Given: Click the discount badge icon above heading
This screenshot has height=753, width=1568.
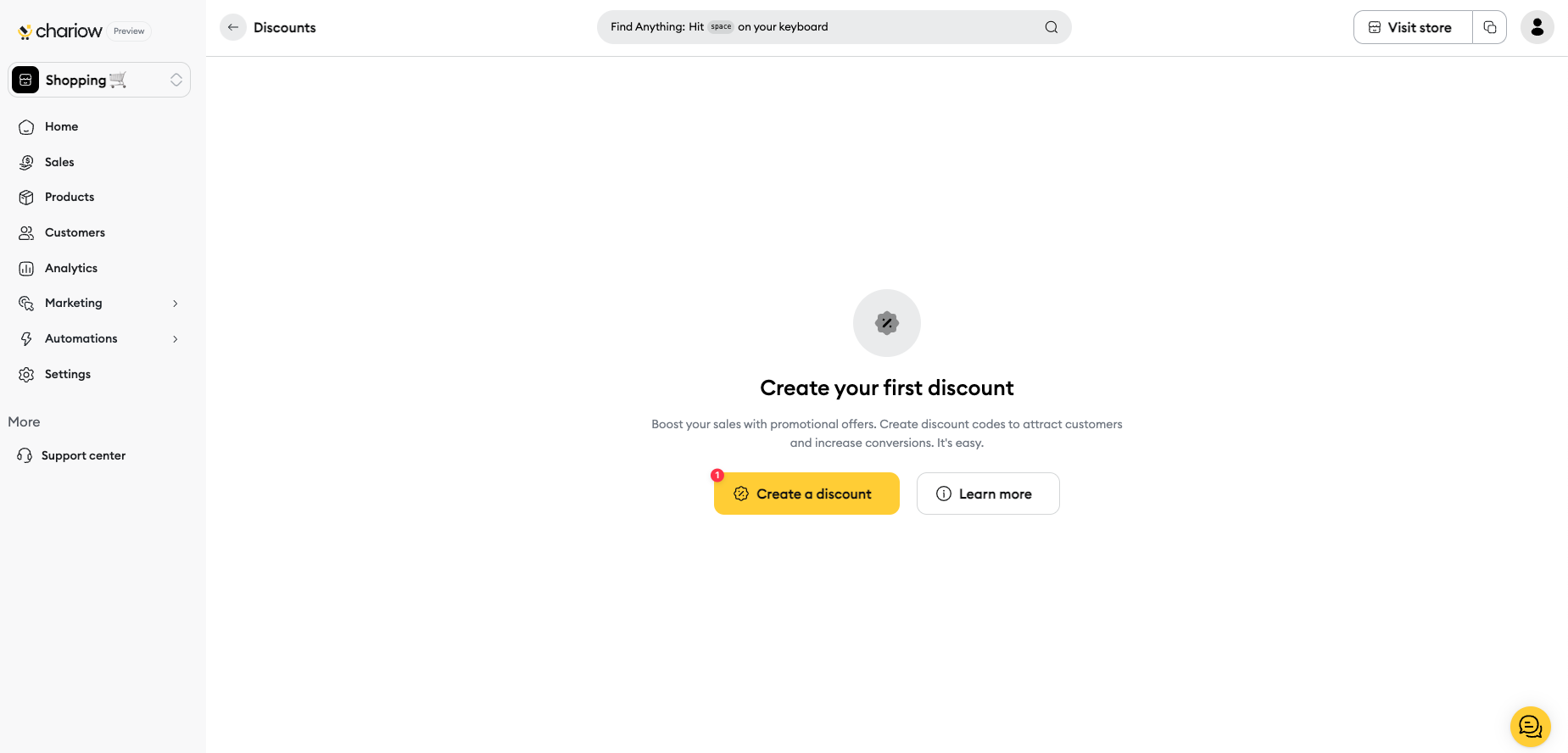Looking at the screenshot, I should pos(887,323).
